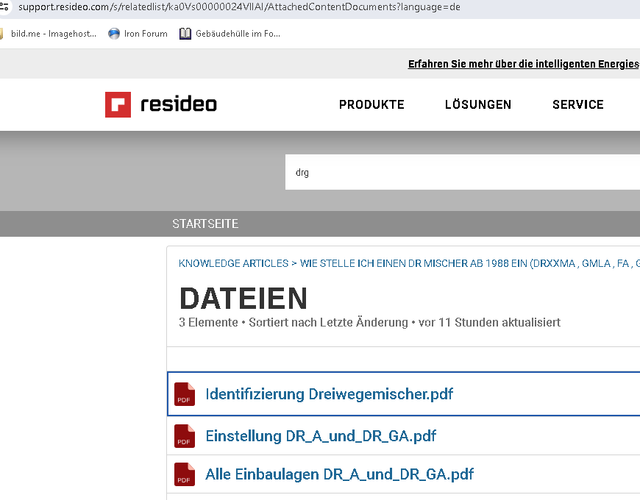
Task: Click the Wie stelle ich einen DR Mischer breadcrumb
Action: coord(470,263)
